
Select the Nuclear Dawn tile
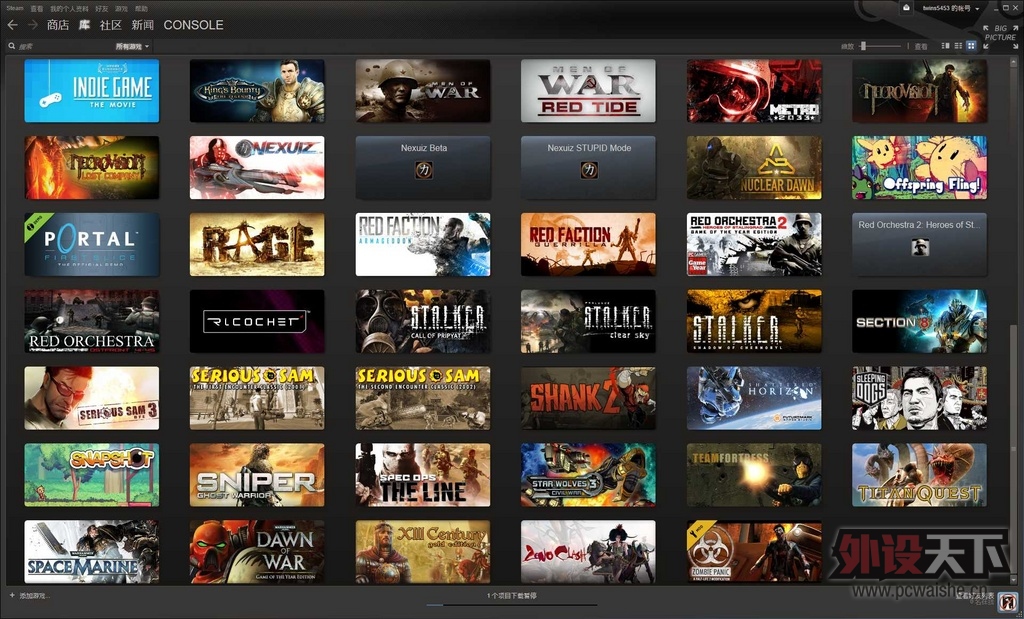coord(754,168)
